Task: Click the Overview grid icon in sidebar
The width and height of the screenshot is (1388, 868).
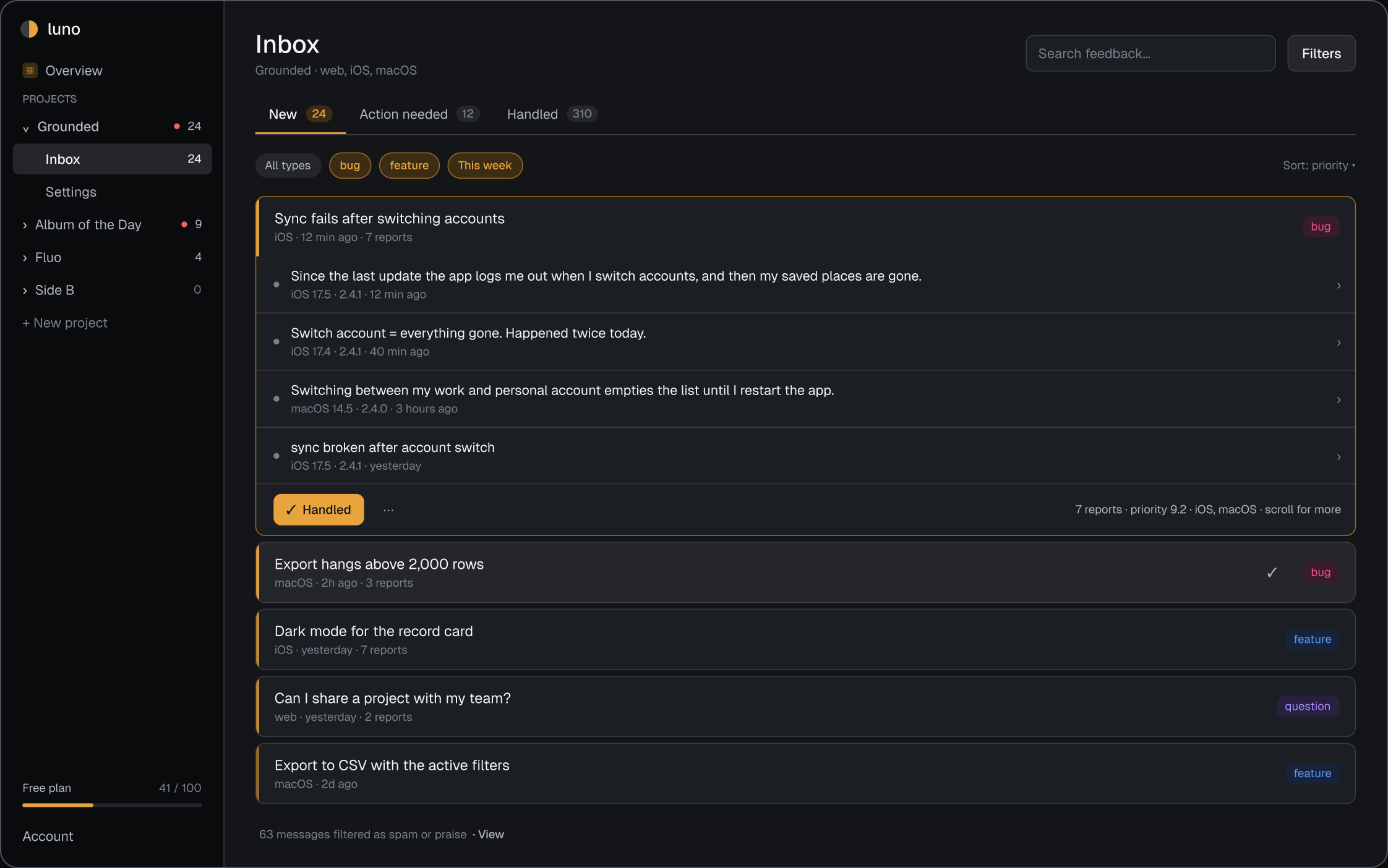Action: tap(30, 70)
